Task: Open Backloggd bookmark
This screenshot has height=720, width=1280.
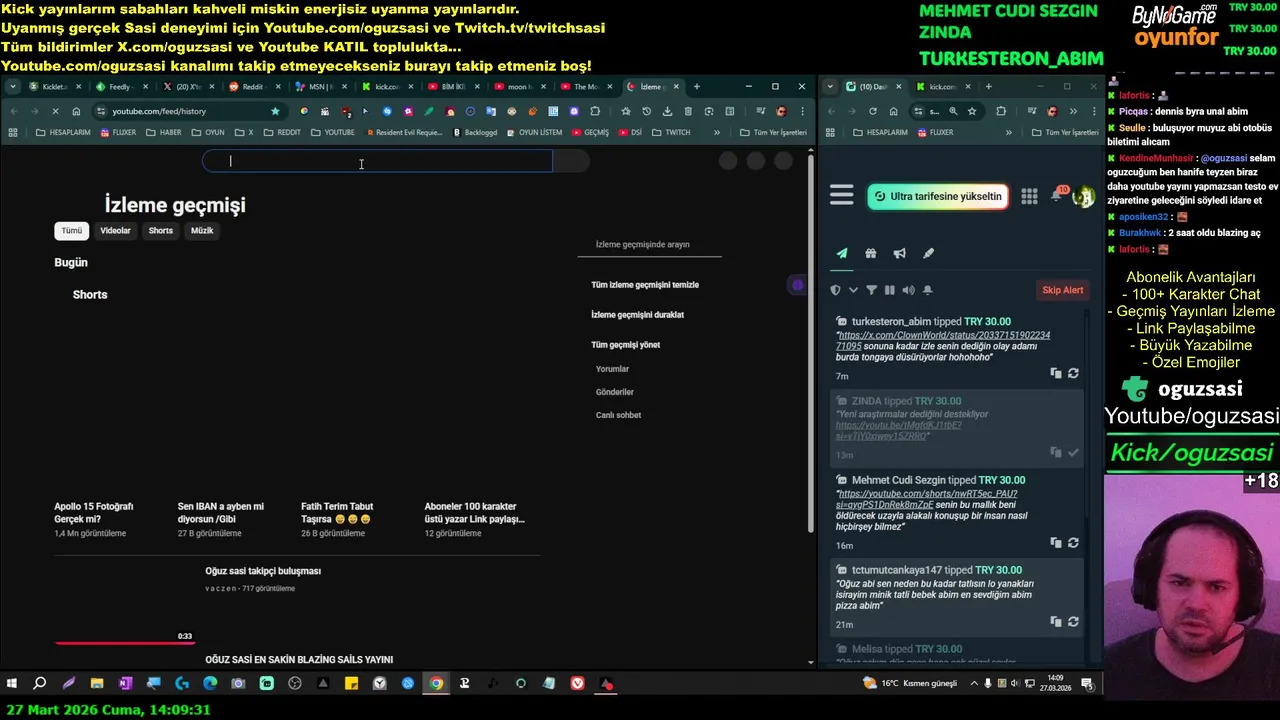Action: click(x=475, y=132)
